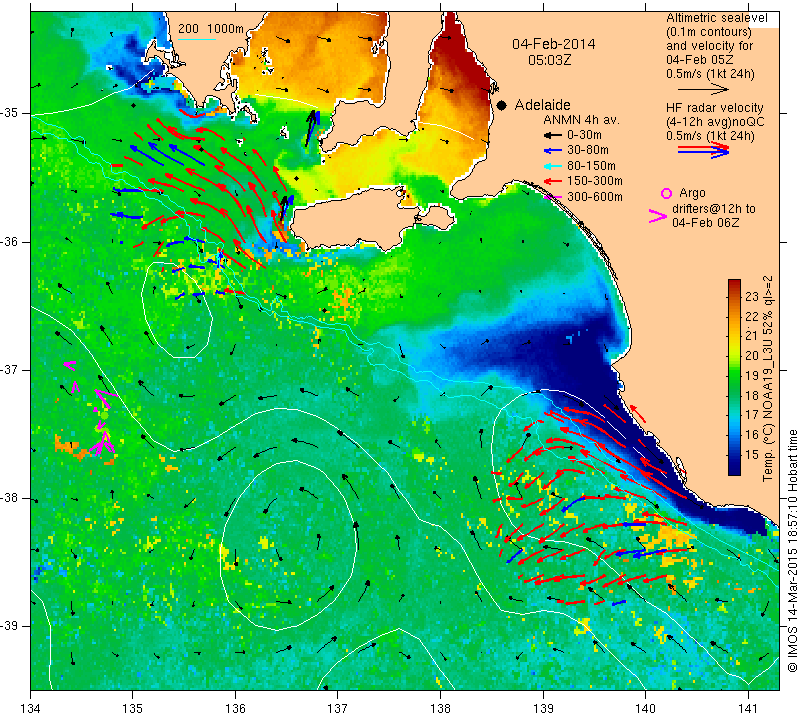Click the colorbar tick label 21
The image size is (800, 720).
[x=752, y=336]
